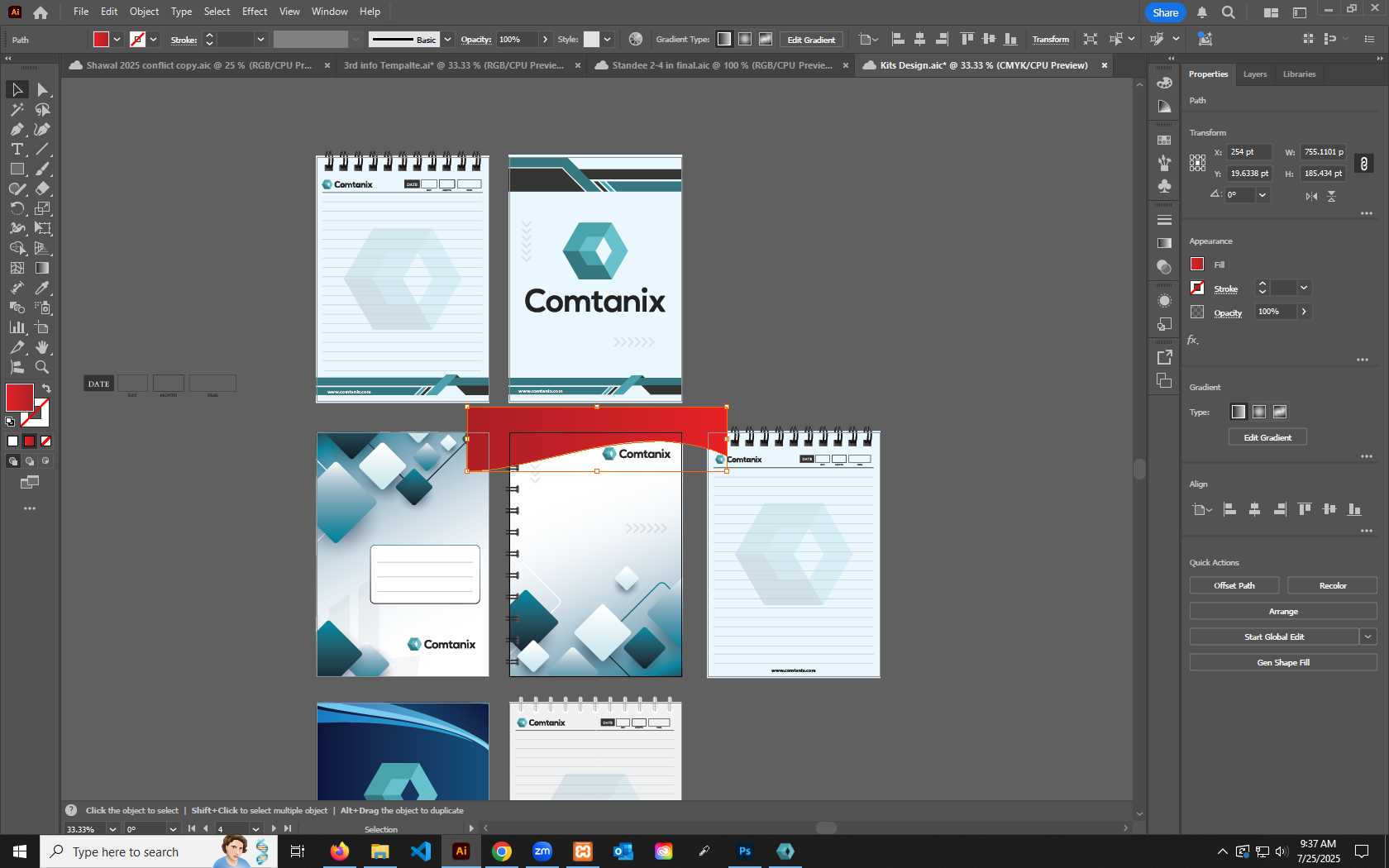Screen dimensions: 1389x868
Task: Open Photoshop from the Windows taskbar
Action: click(745, 851)
